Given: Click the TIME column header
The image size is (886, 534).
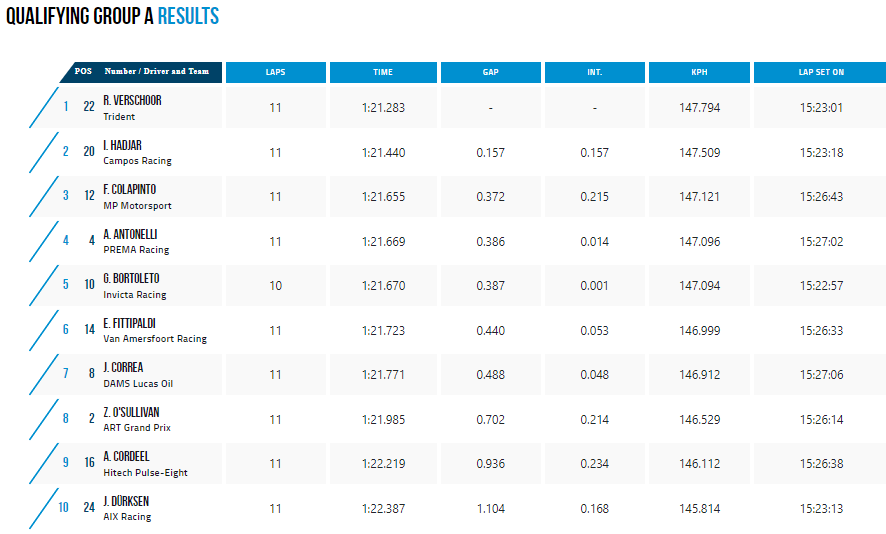Looking at the screenshot, I should [x=383, y=72].
